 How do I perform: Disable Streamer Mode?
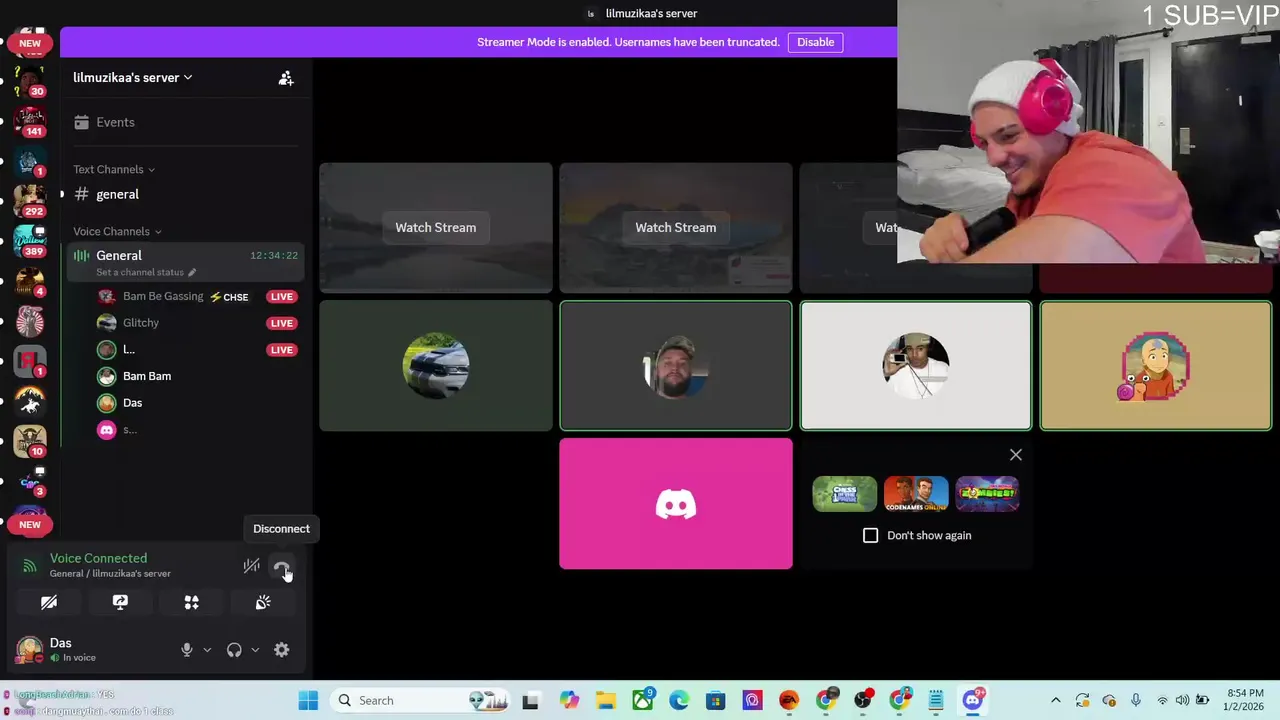[815, 42]
